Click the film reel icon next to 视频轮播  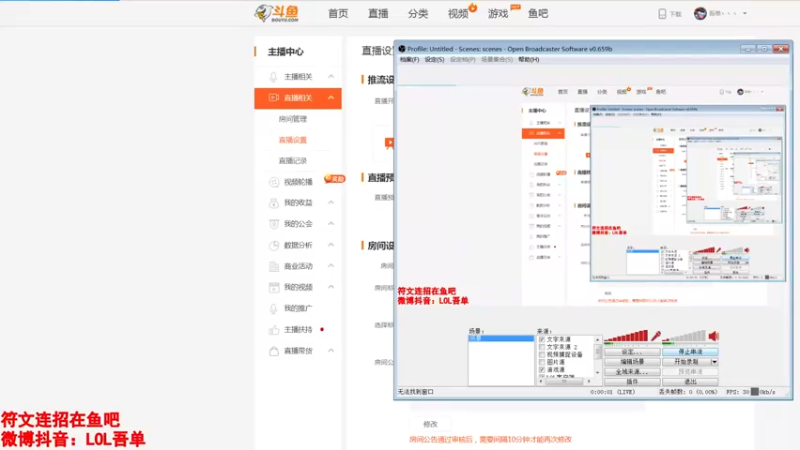(273, 182)
